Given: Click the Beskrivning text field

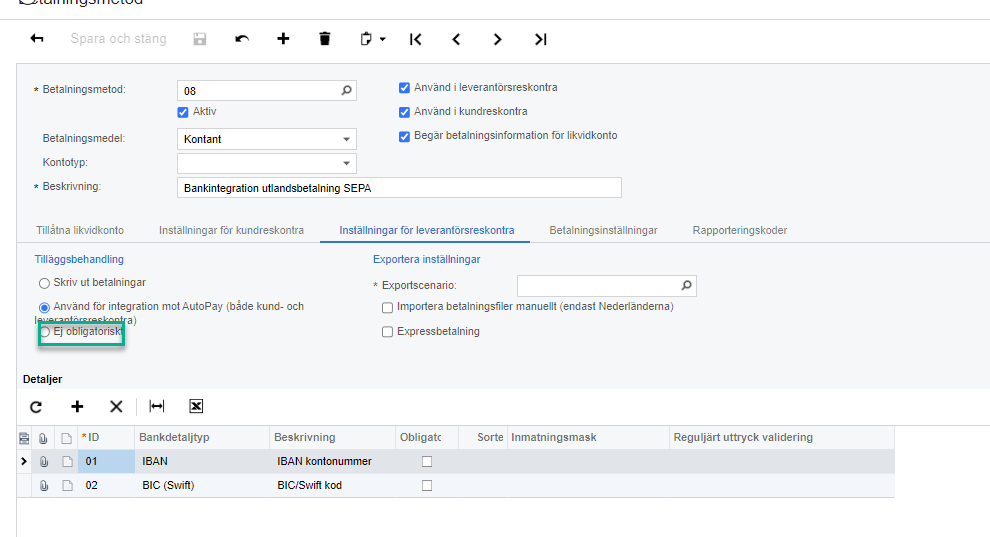Looking at the screenshot, I should click(399, 188).
